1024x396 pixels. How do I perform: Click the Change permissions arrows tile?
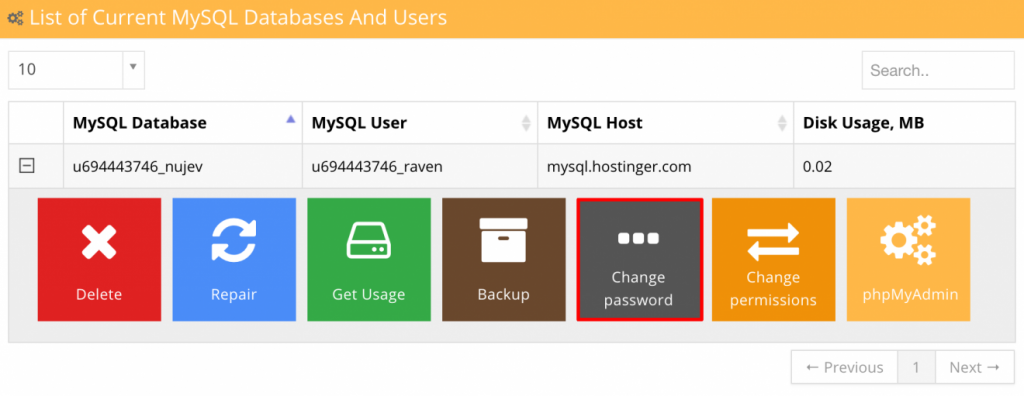point(773,259)
